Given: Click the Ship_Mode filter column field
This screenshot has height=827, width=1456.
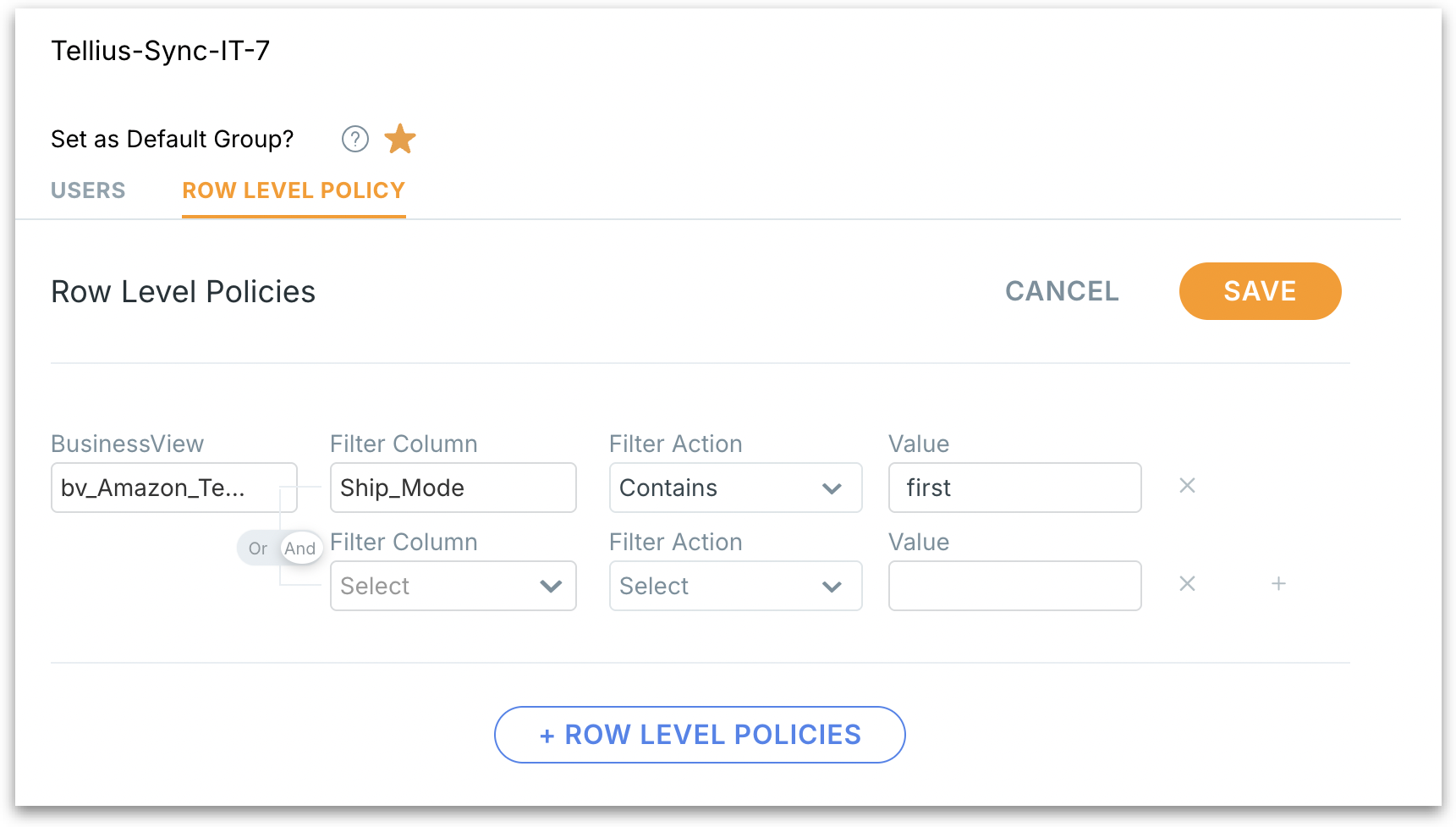Looking at the screenshot, I should [453, 488].
